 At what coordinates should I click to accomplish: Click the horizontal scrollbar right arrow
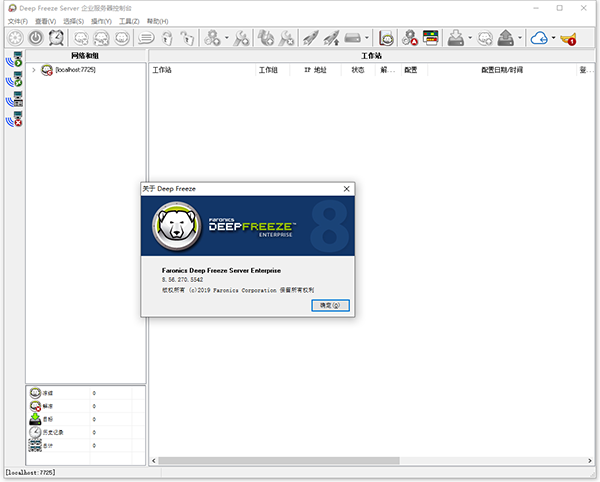tap(590, 461)
